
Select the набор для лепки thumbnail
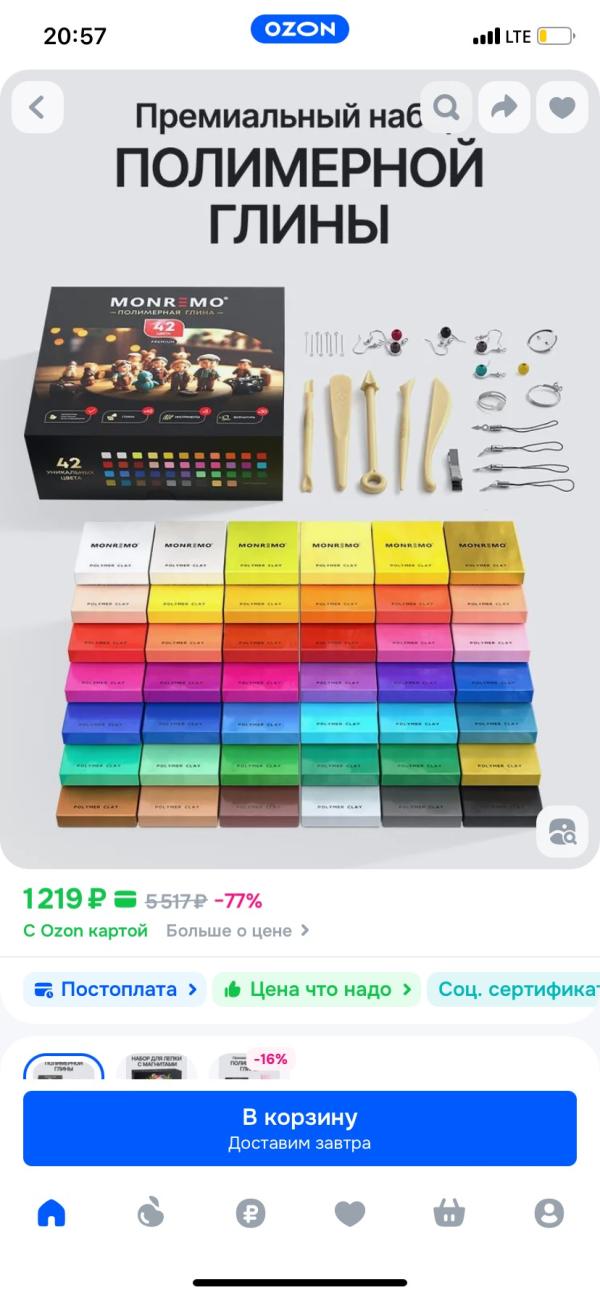click(x=157, y=1067)
